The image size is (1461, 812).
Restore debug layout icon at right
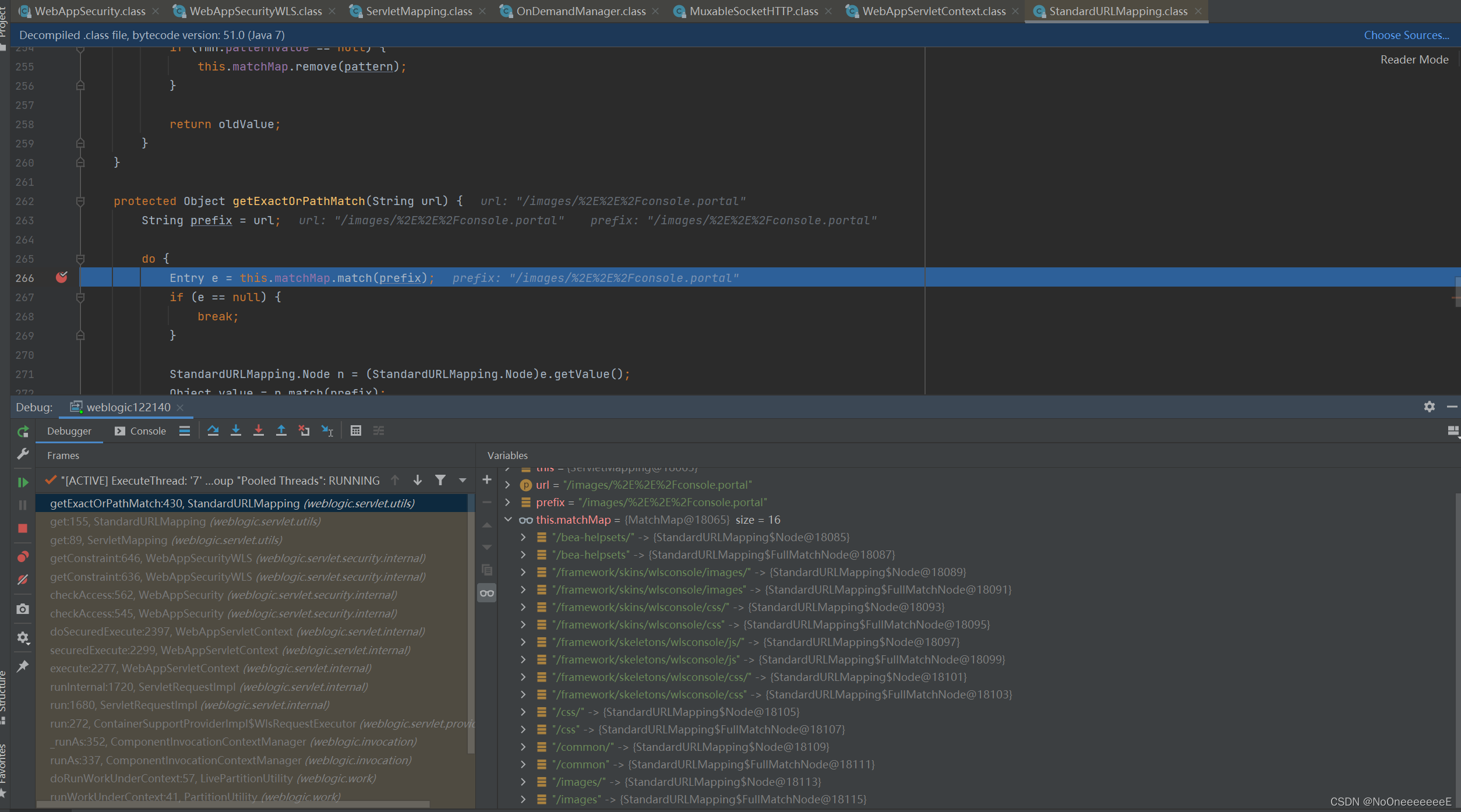tap(1453, 431)
